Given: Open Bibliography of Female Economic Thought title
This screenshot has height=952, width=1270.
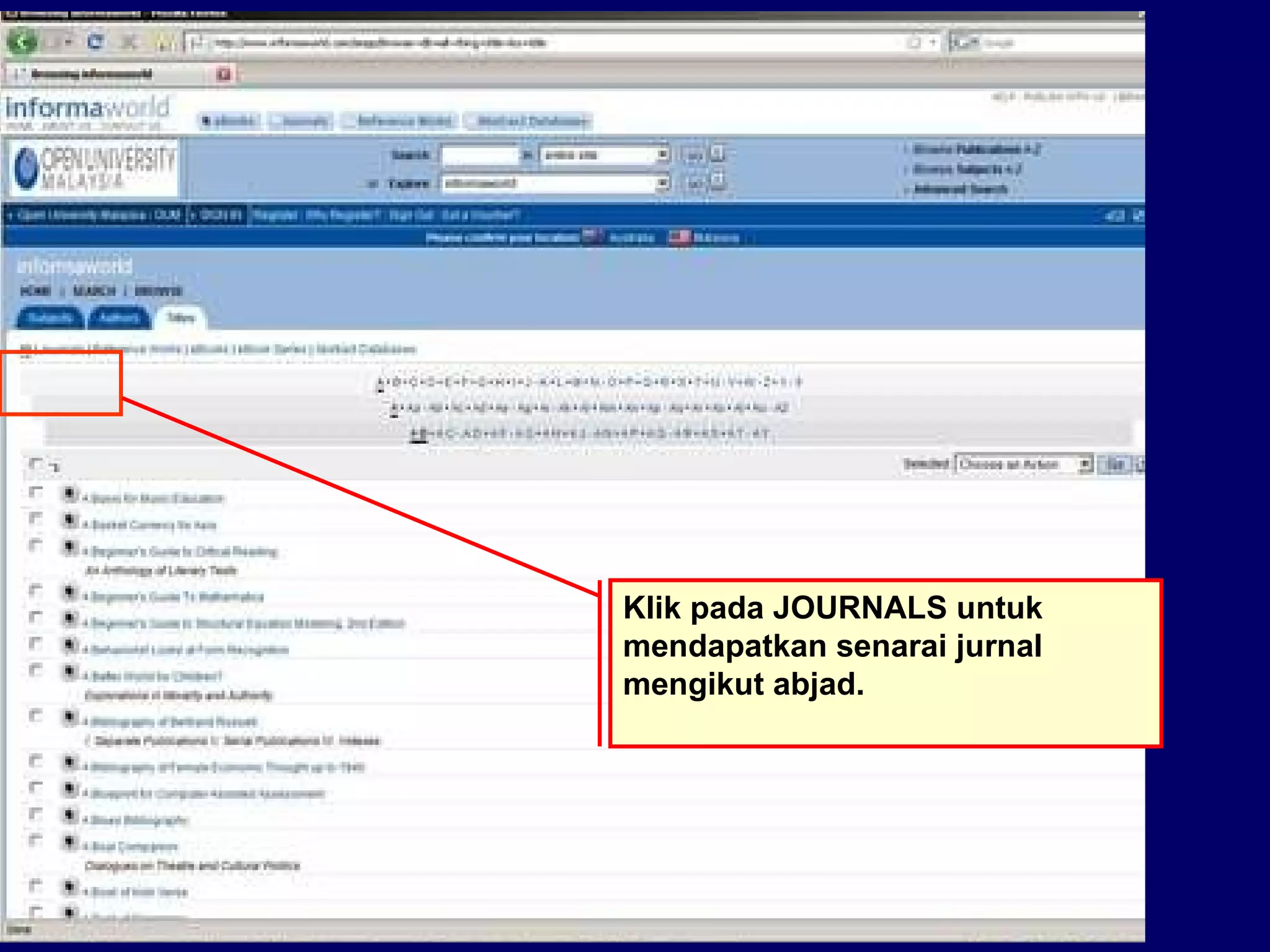Looking at the screenshot, I should click(x=224, y=767).
